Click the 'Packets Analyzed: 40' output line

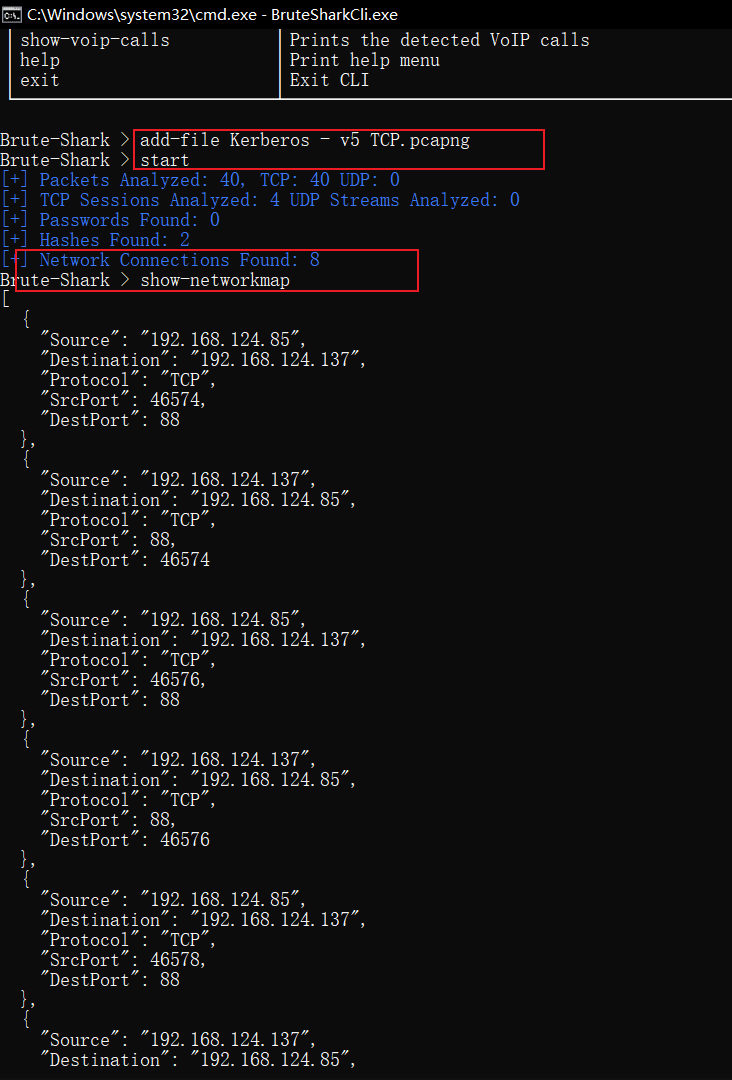200,180
